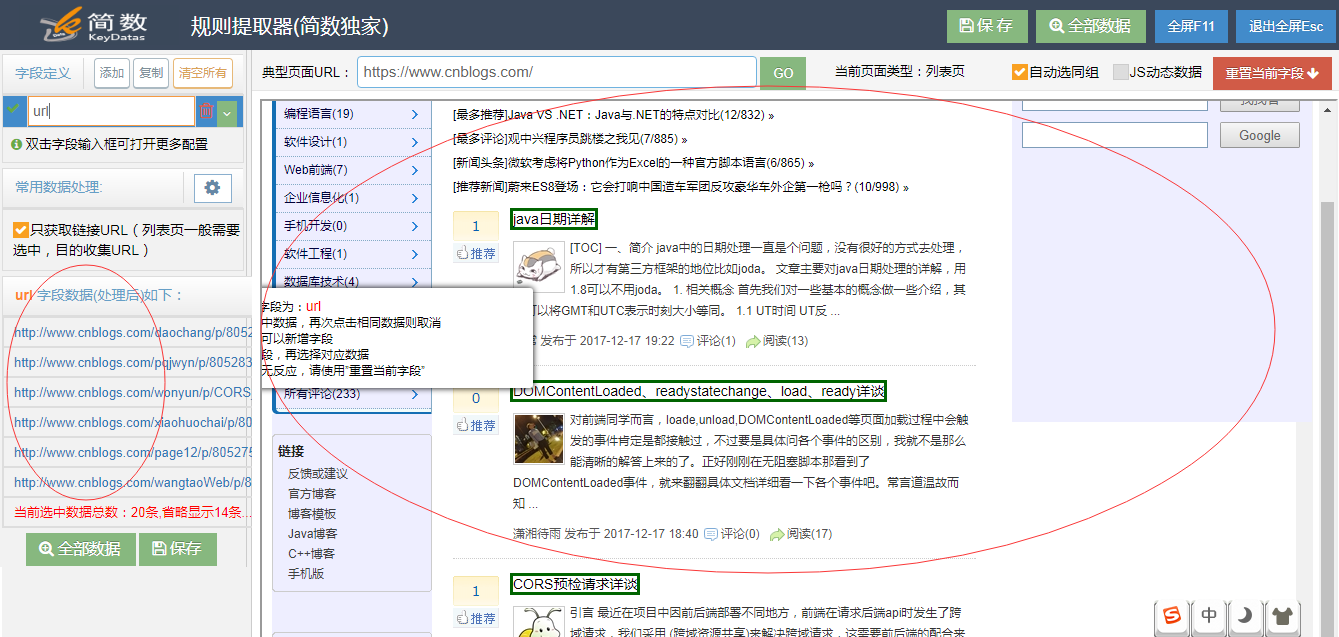Click the red trash icon beside the url field

206,111
